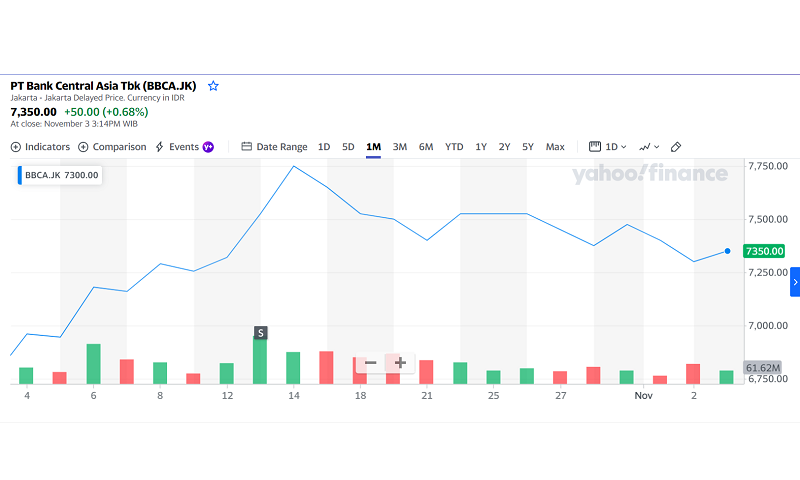Image resolution: width=800 pixels, height=480 pixels.
Task: Click the tallest green volume bar under S marker
Action: [260, 360]
